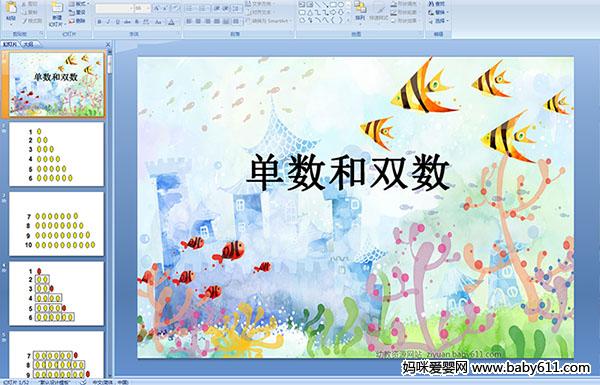Open the font name combo box
The height and width of the screenshot is (385, 600).
pyautogui.click(x=114, y=8)
